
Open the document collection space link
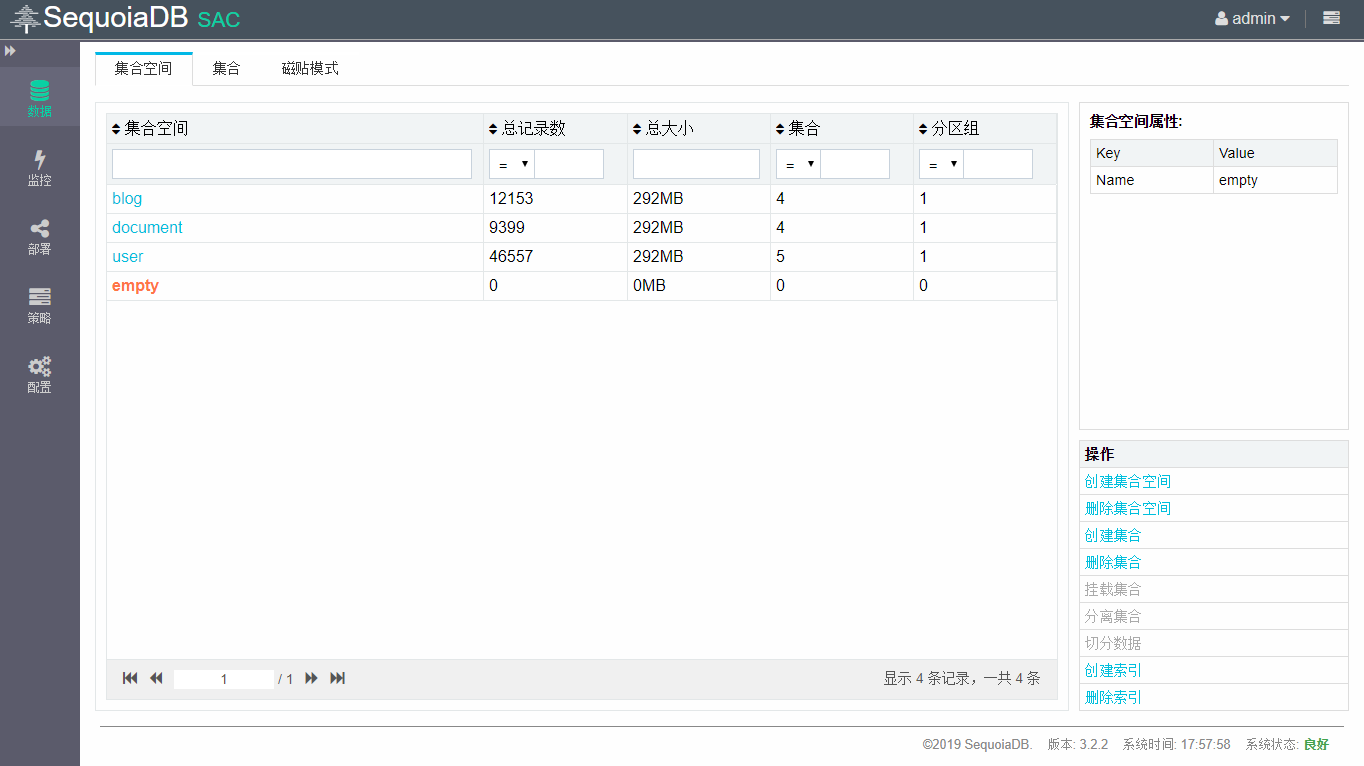147,227
